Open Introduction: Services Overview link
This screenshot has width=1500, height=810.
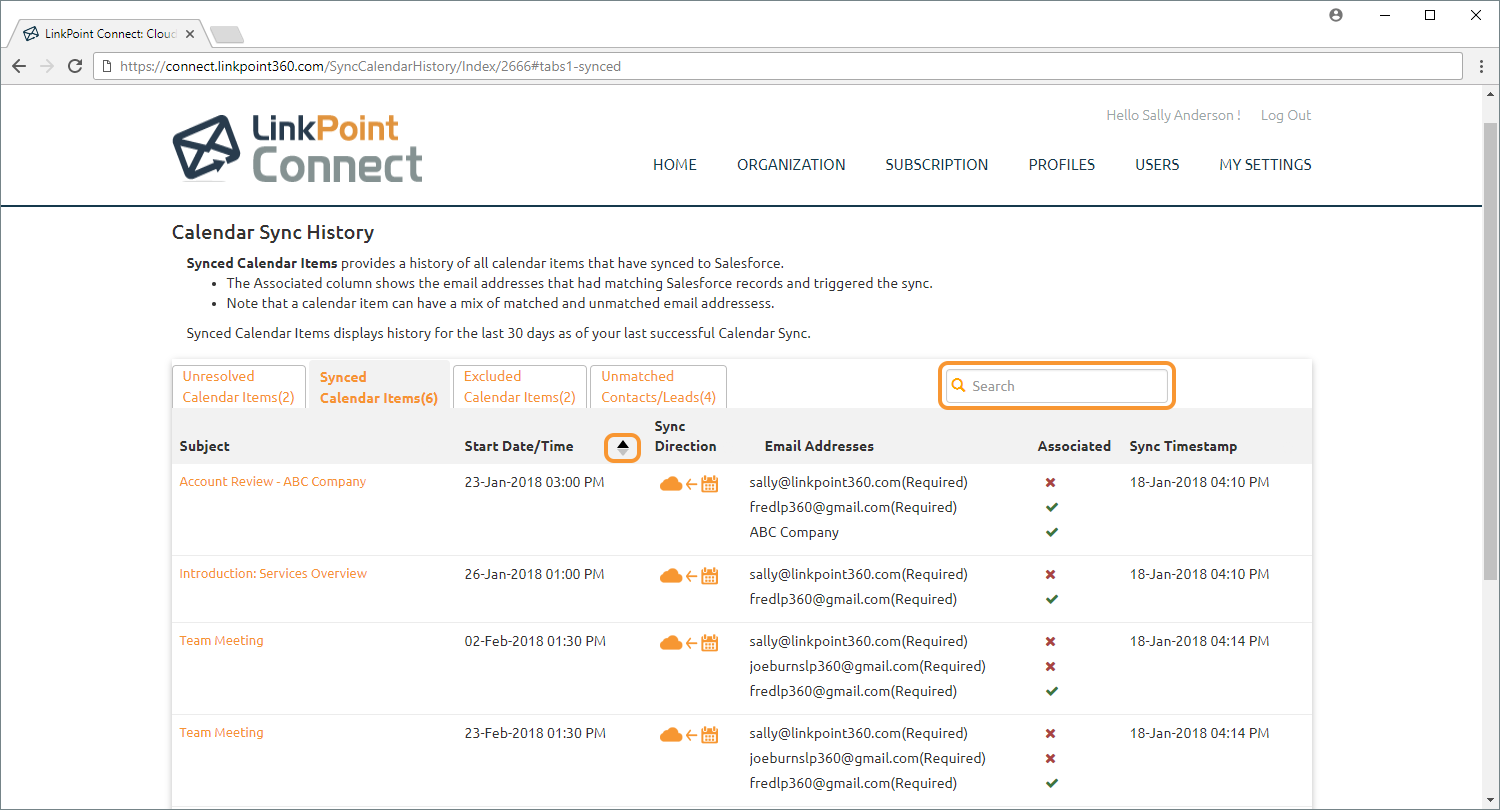click(x=273, y=574)
